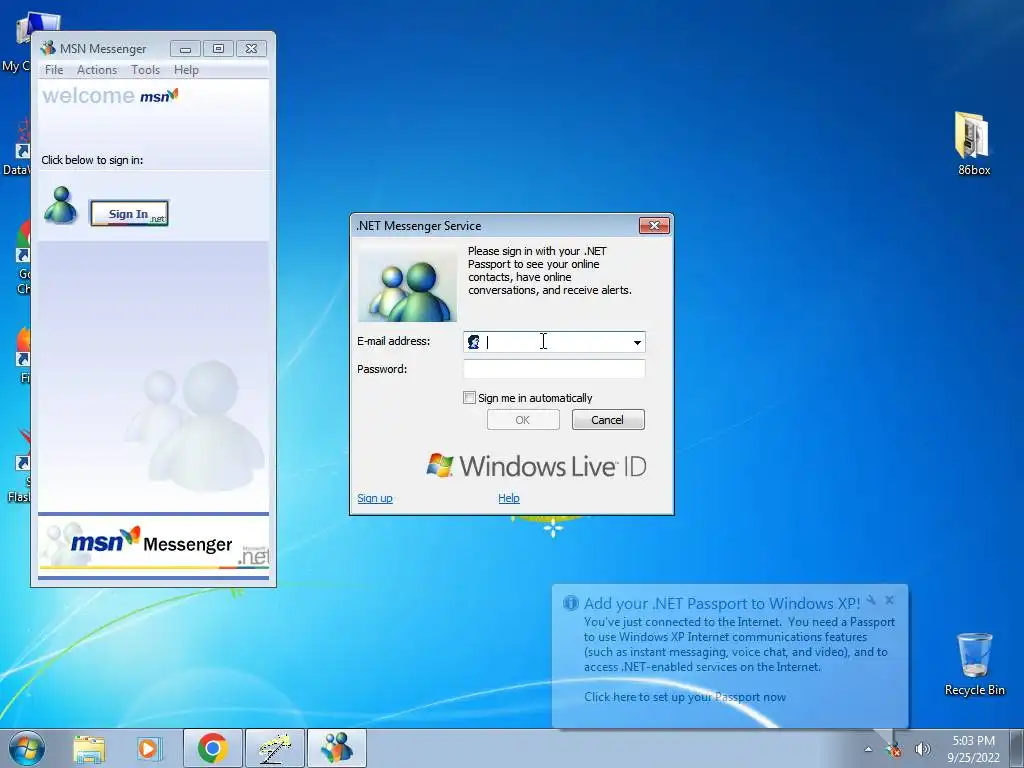Screen dimensions: 1024x768
Task: Click the MSN Messenger title bar icon
Action: click(48, 48)
